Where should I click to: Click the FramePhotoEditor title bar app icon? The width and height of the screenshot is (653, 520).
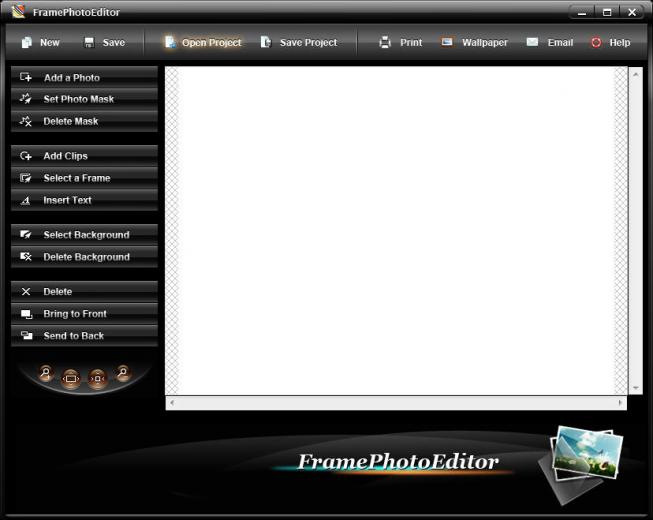click(x=18, y=11)
